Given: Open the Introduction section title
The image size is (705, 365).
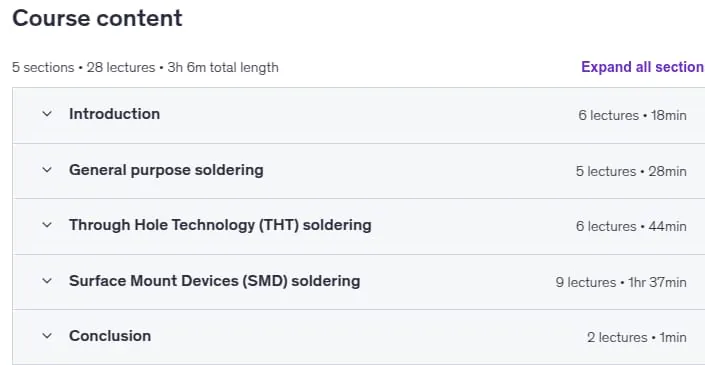Looking at the screenshot, I should pos(115,114).
